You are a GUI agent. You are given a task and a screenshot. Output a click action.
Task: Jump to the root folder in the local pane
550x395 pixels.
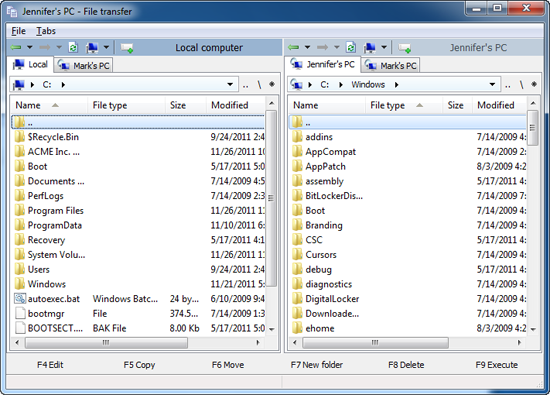point(259,85)
